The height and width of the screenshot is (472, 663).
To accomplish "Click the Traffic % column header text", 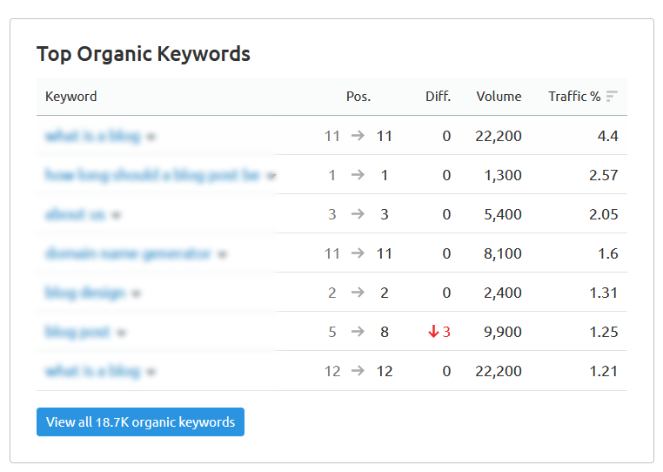I will tap(574, 97).
